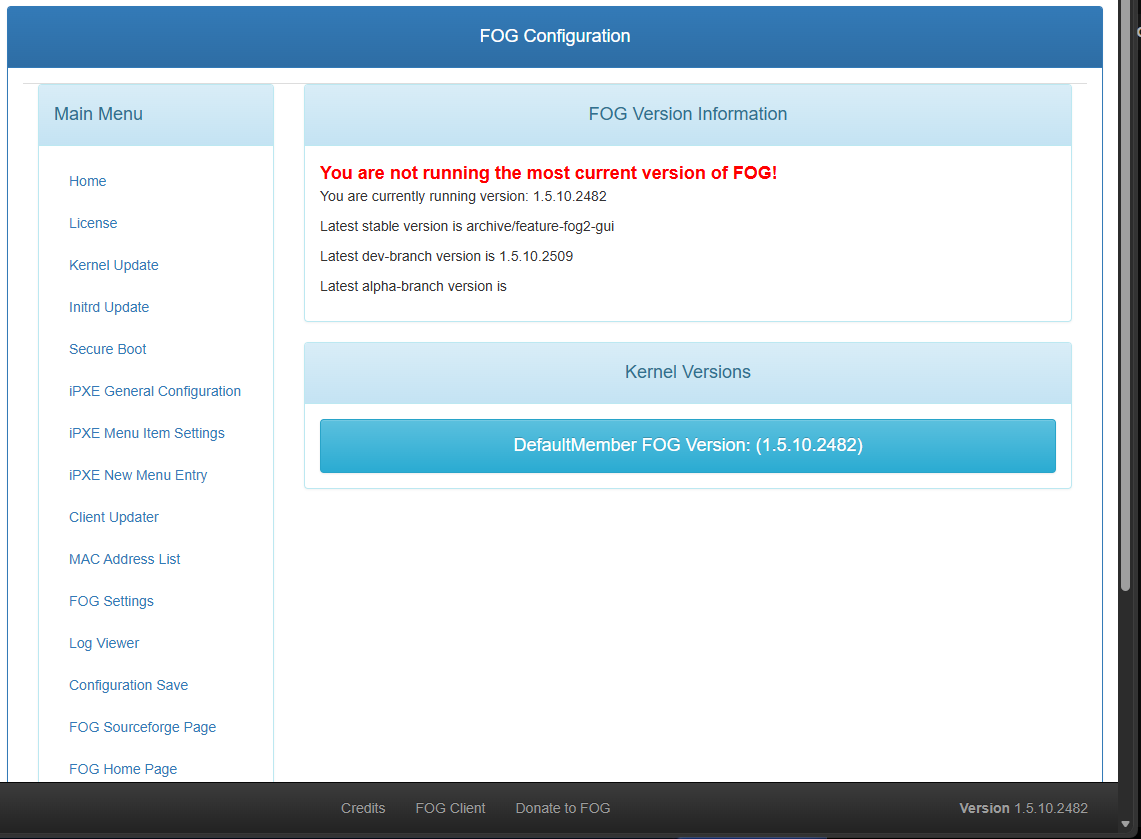The height and width of the screenshot is (839, 1141).
Task: Expand the DefaultMember FOG Version bar
Action: click(688, 446)
